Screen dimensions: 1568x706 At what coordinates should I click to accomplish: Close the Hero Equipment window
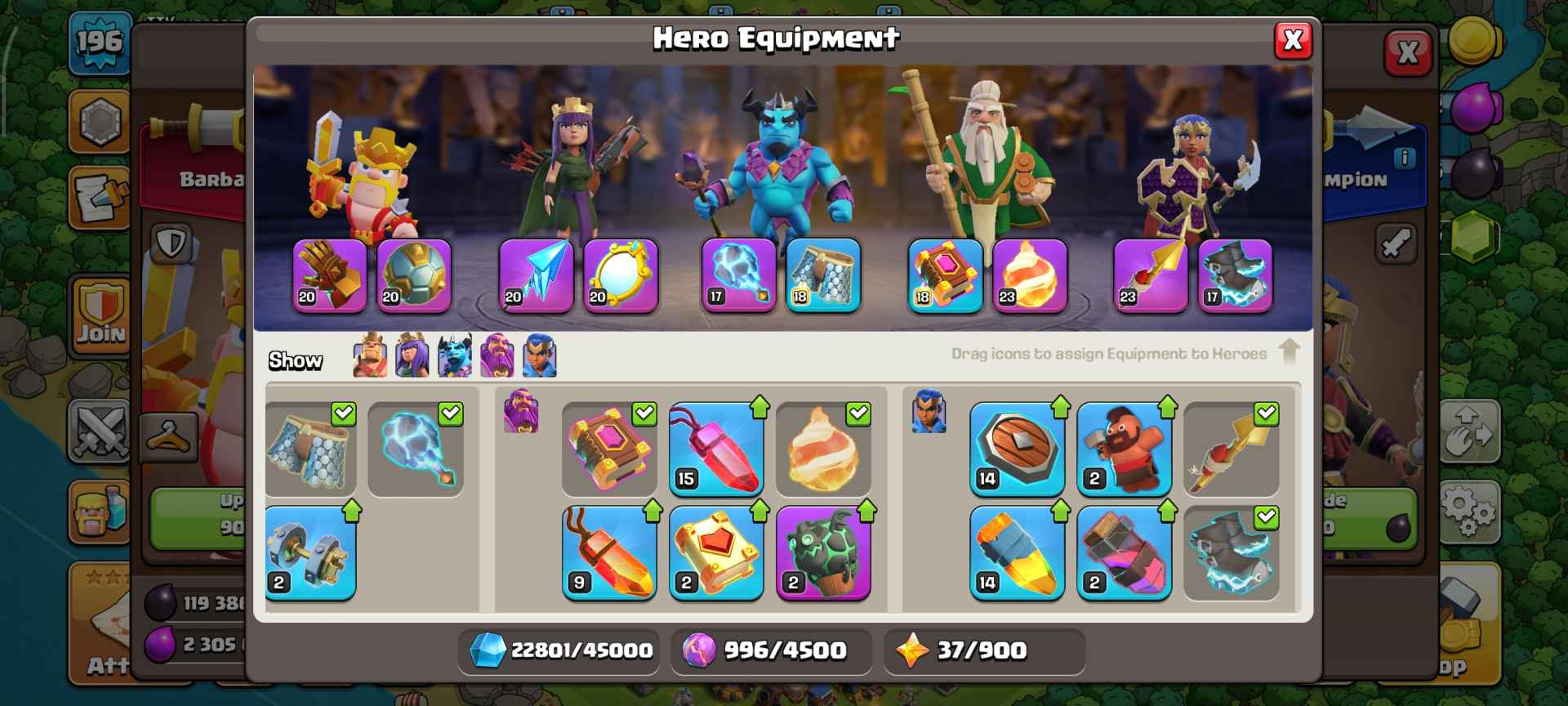point(1293,40)
